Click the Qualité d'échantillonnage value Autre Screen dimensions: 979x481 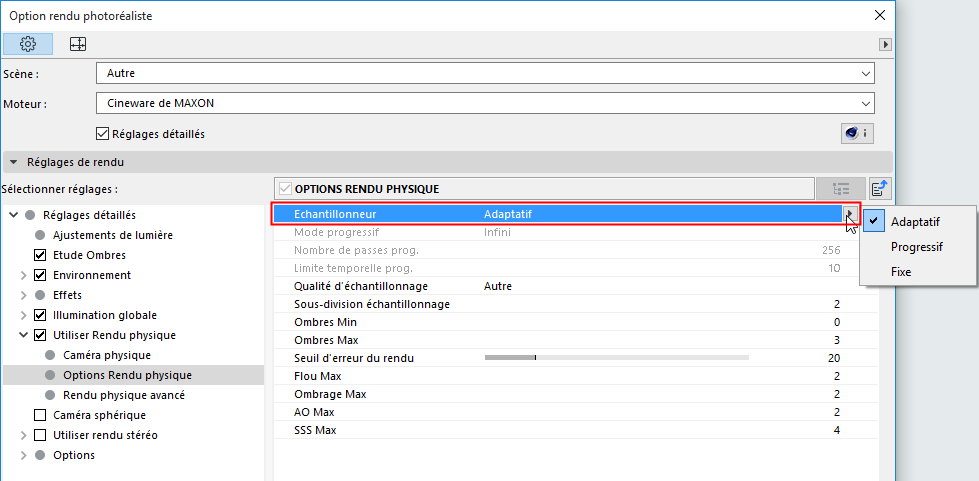click(x=498, y=286)
